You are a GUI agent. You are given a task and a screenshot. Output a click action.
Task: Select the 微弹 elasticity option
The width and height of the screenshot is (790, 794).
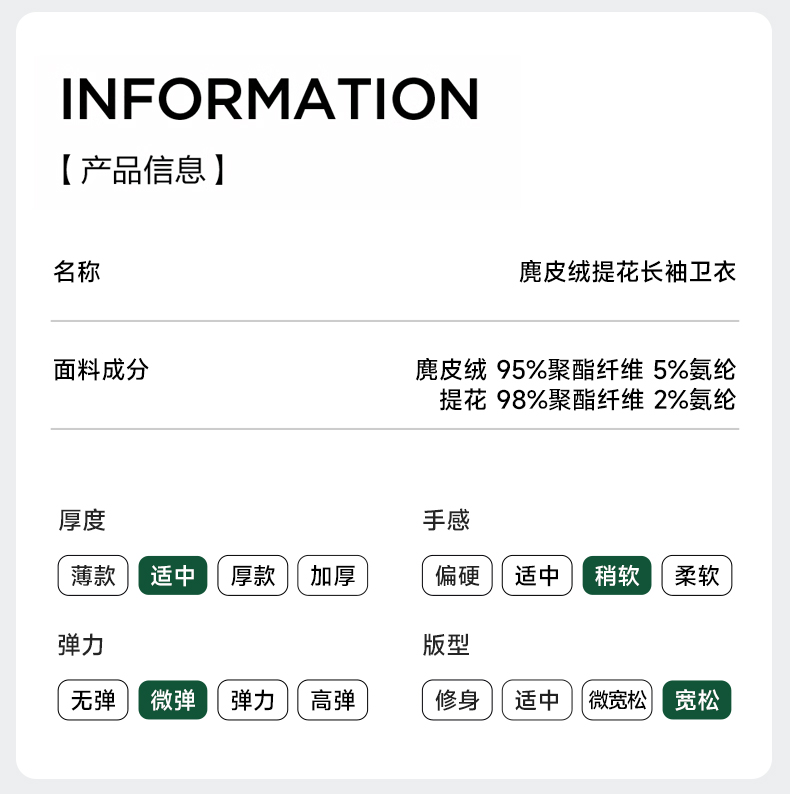click(173, 700)
